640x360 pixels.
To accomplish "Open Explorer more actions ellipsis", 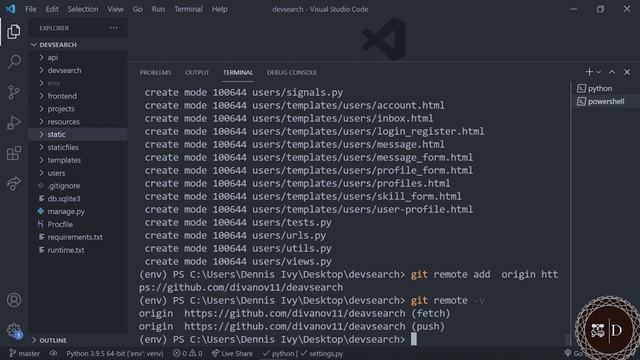I will pos(113,28).
